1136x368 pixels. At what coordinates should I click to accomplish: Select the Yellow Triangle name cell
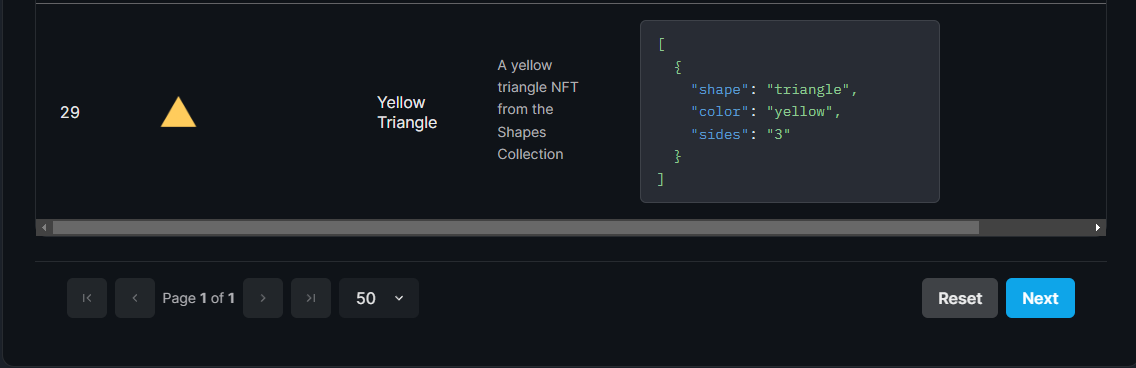[x=407, y=112]
